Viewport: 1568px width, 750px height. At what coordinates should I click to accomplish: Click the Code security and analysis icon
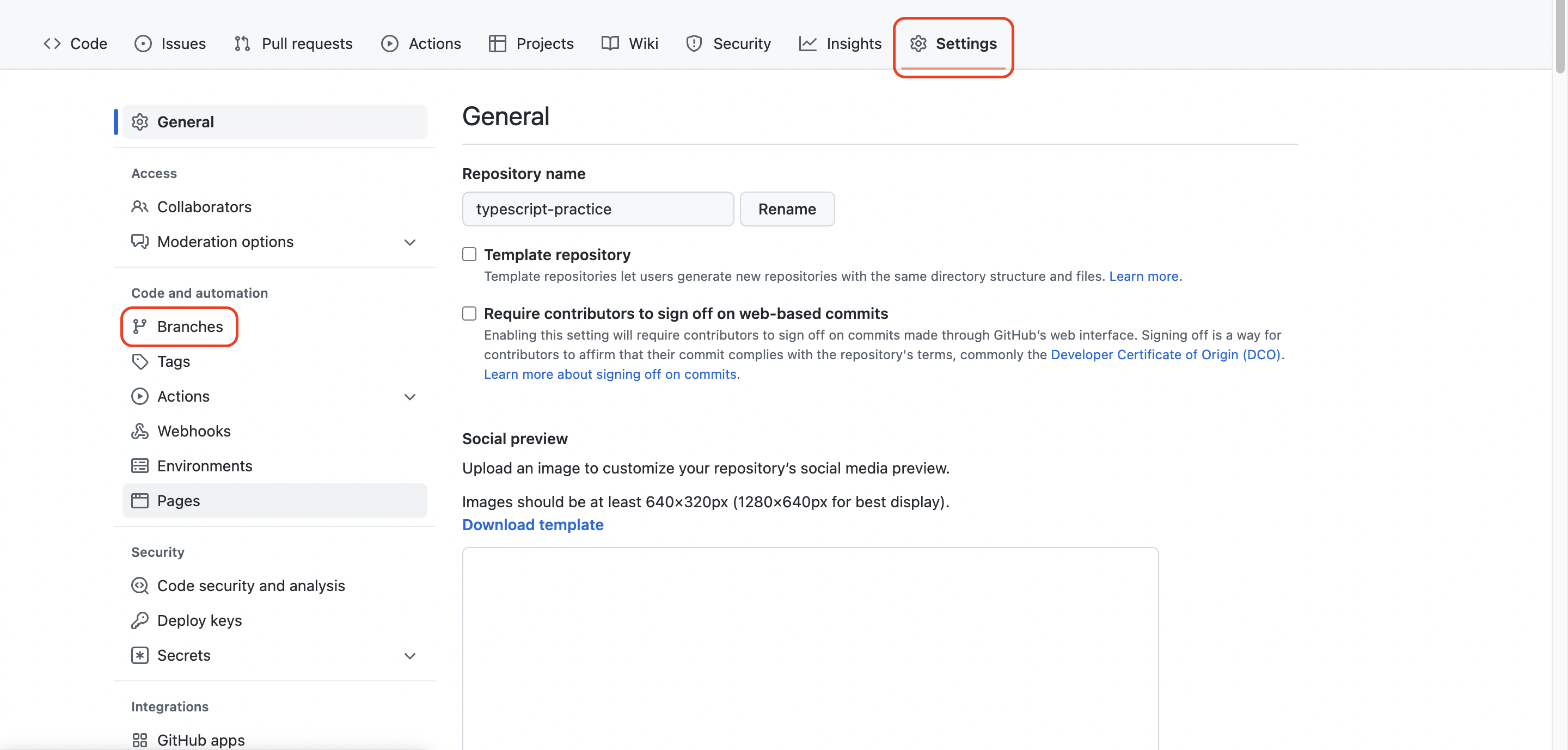tap(140, 585)
